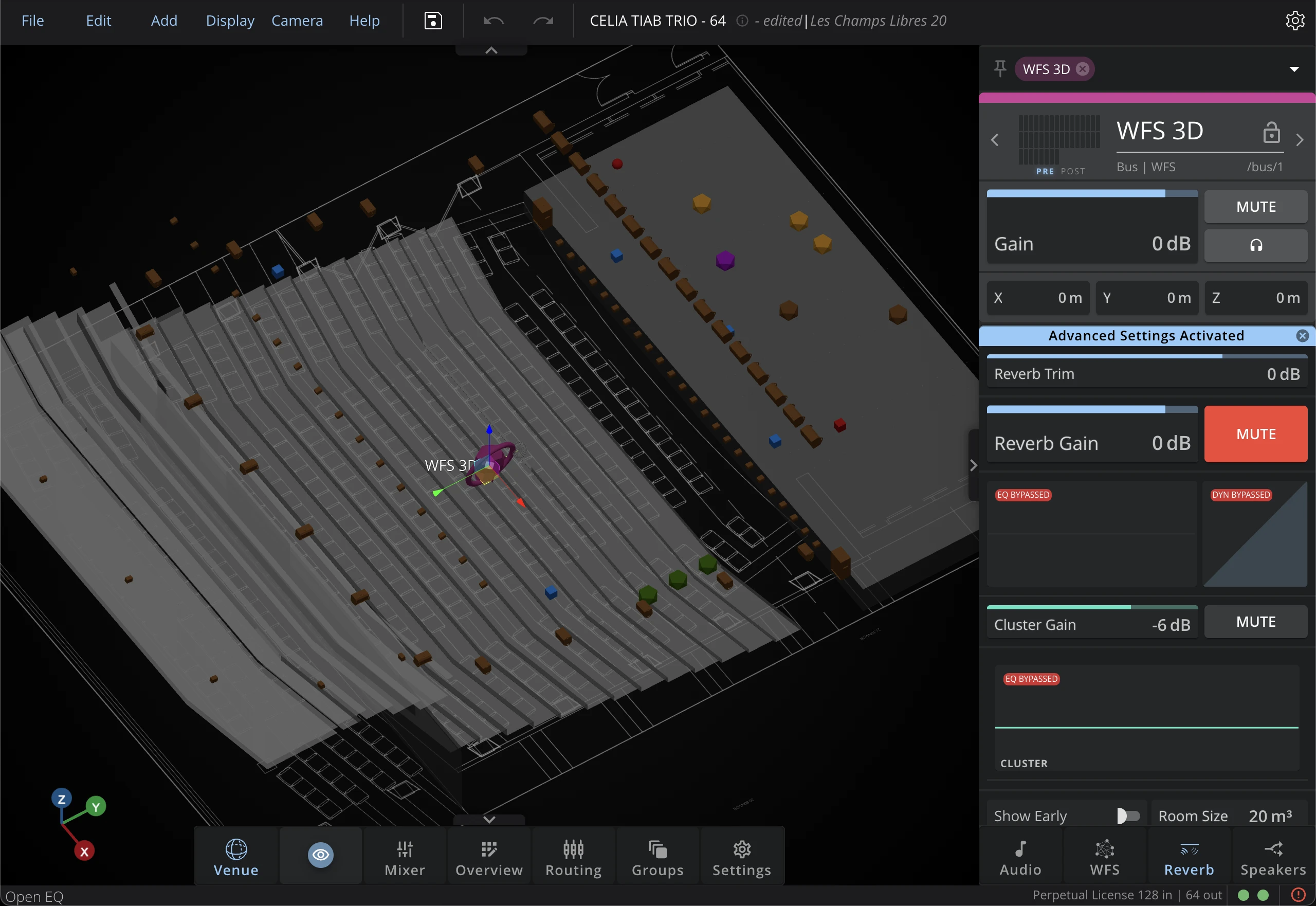The width and height of the screenshot is (1316, 906).
Task: Open the Venue view
Action: tap(236, 857)
